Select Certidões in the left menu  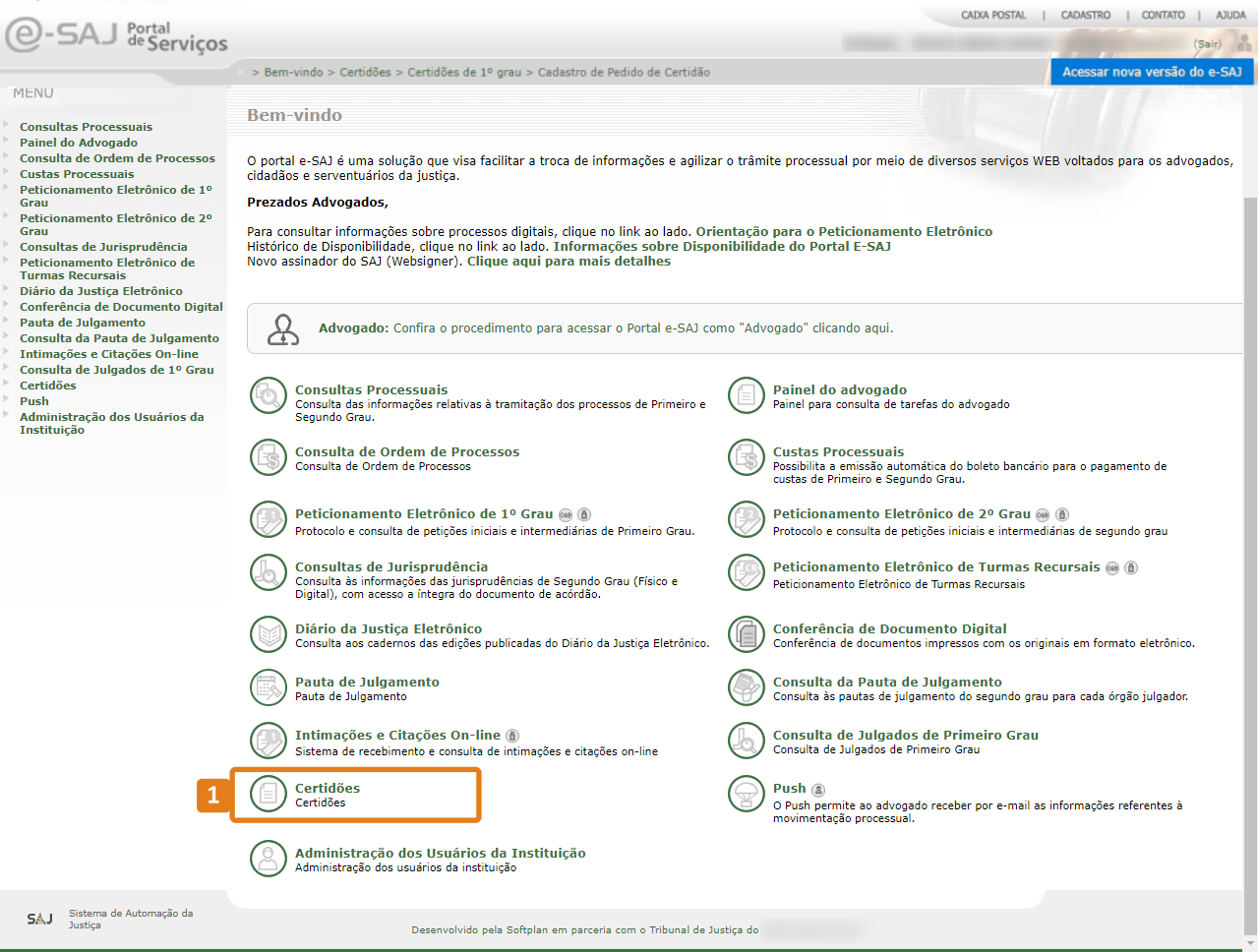tap(48, 386)
